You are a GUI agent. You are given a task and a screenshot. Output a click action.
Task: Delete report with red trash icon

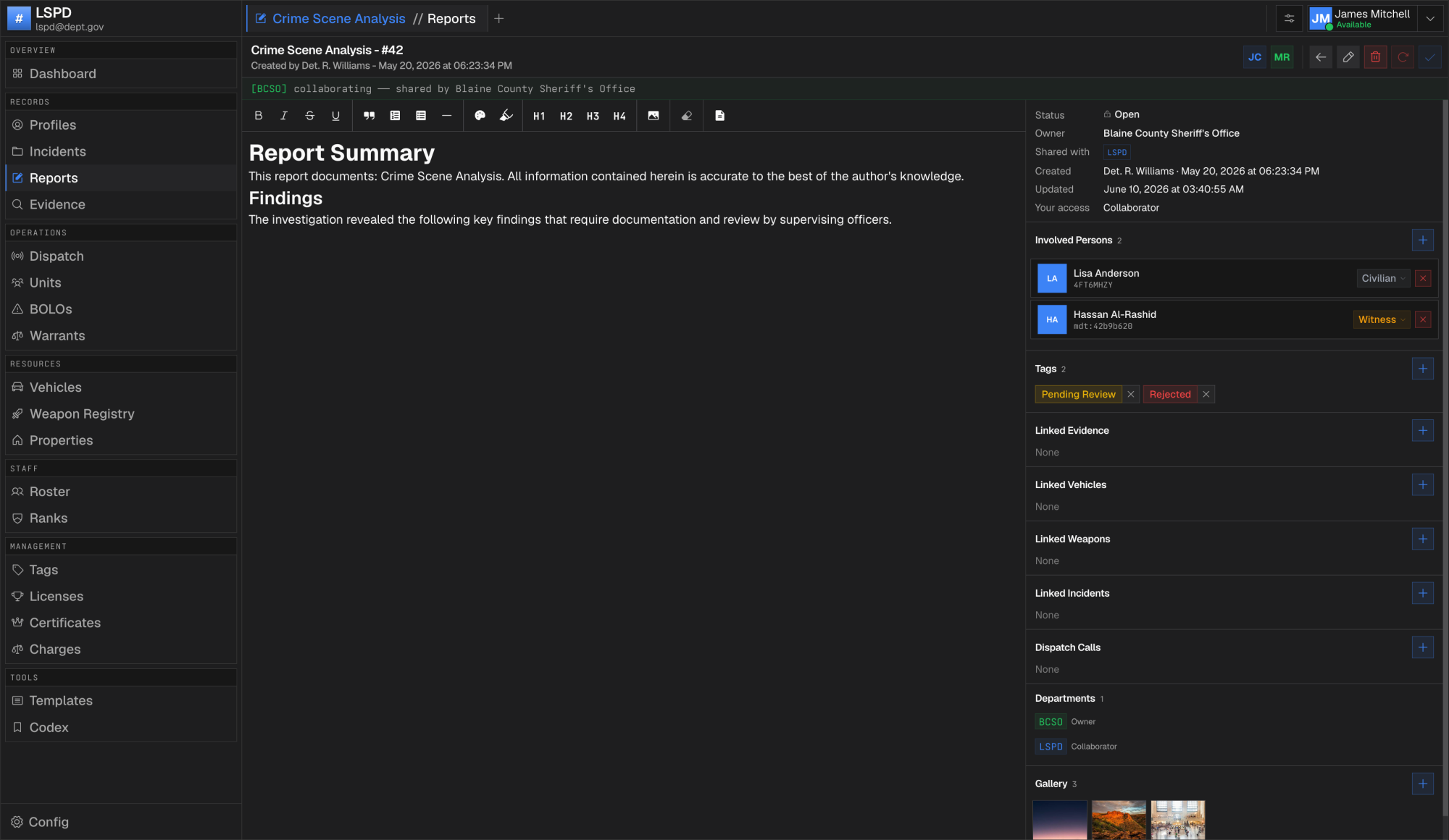pyautogui.click(x=1376, y=57)
